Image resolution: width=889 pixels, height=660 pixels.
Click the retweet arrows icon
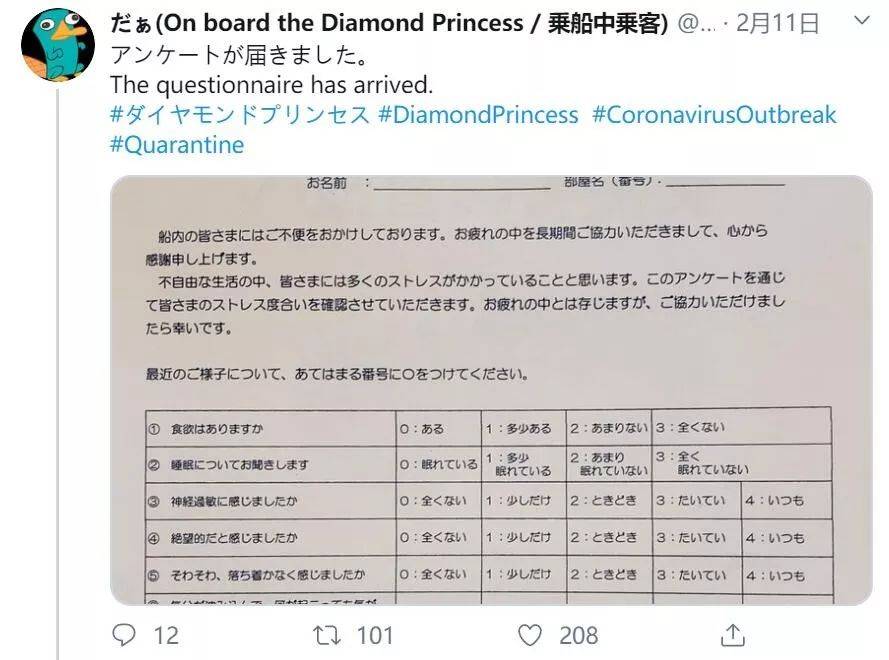pyautogui.click(x=327, y=635)
